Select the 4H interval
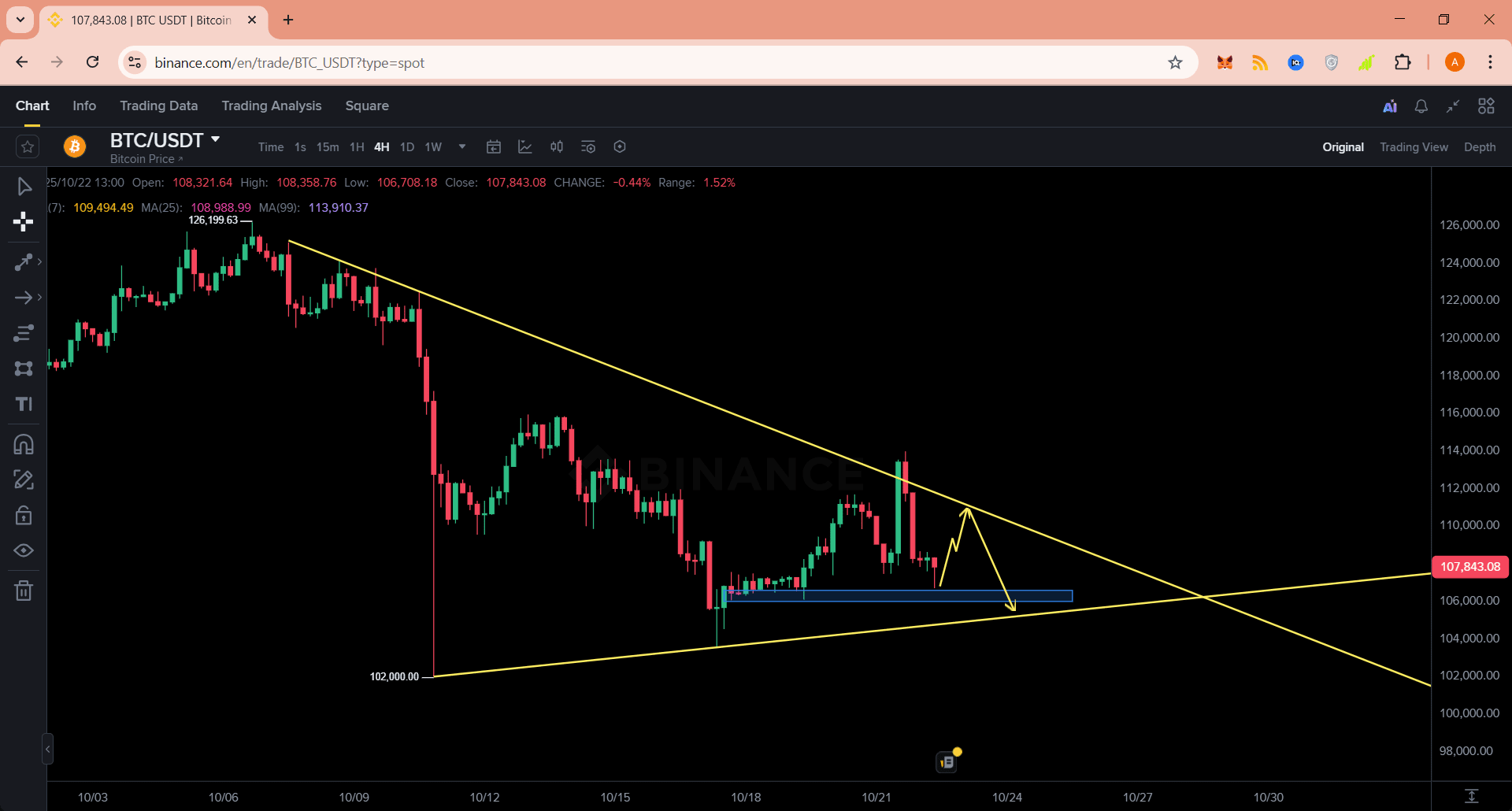 point(382,147)
